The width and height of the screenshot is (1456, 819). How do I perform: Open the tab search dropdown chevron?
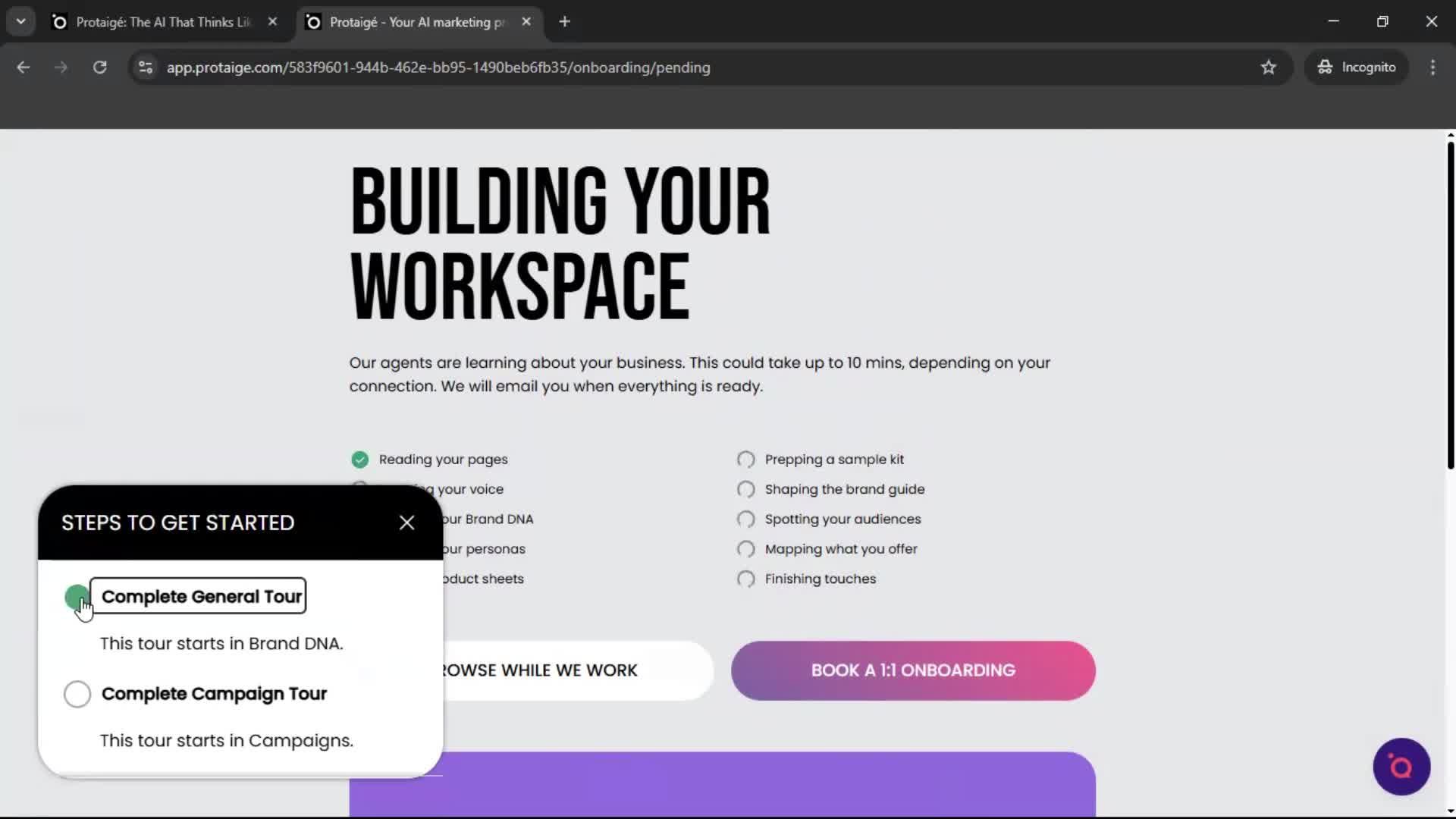20,21
